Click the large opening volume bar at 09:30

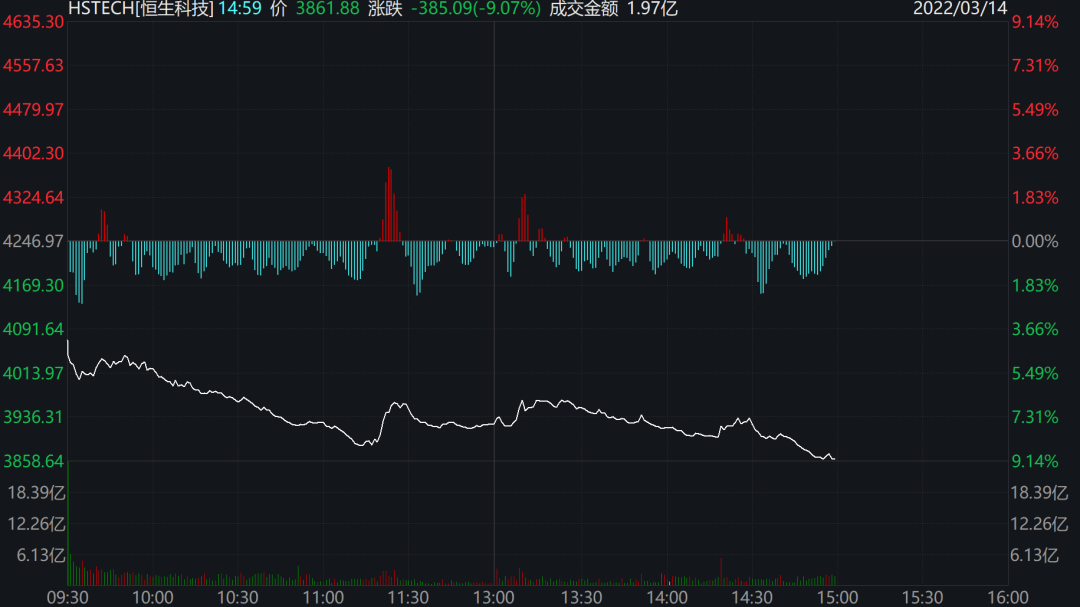point(68,524)
